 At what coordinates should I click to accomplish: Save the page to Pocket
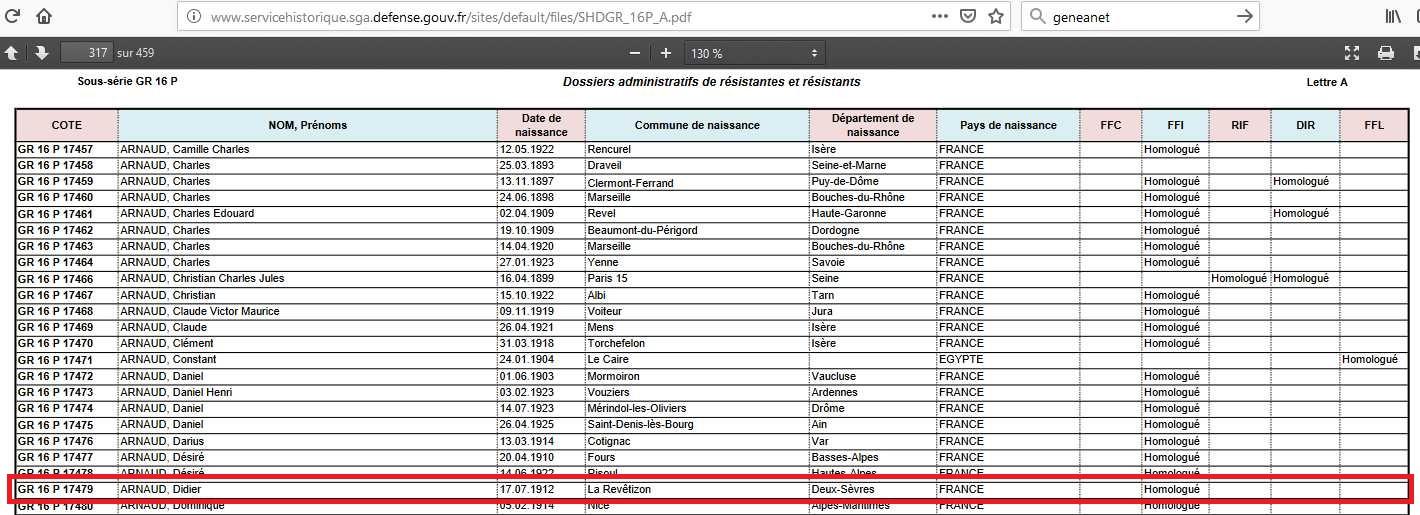967,16
